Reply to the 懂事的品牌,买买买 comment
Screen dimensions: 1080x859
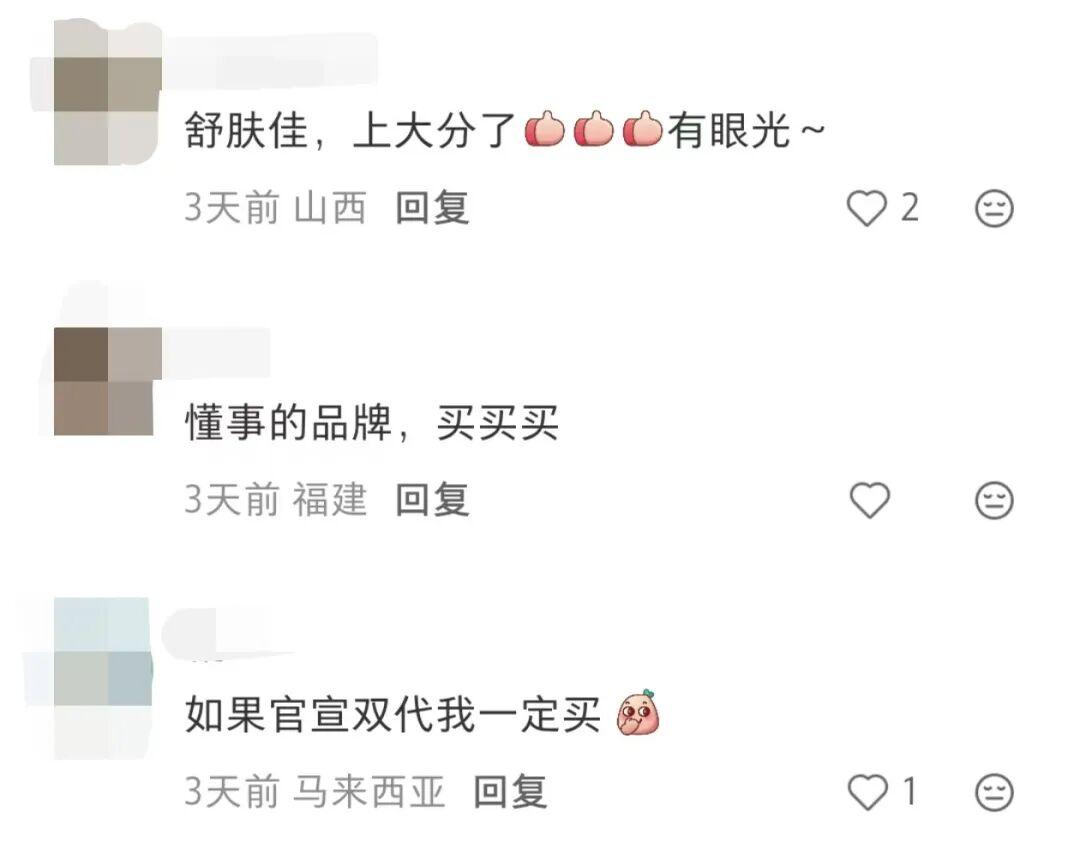433,500
